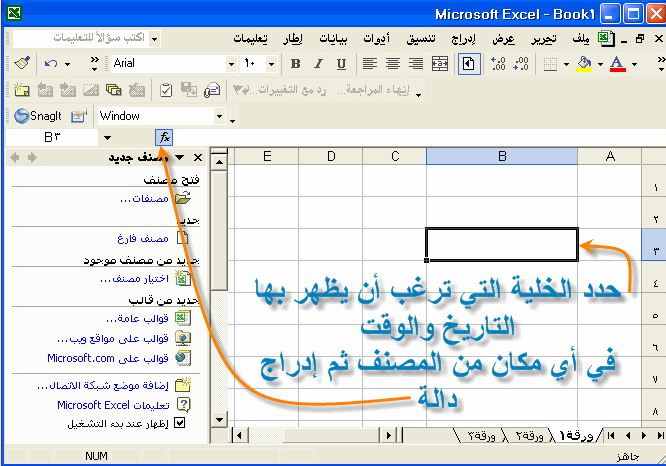Screen dimensions: 666x466
Task: Toggle Bold formatting
Action: pos(295,64)
